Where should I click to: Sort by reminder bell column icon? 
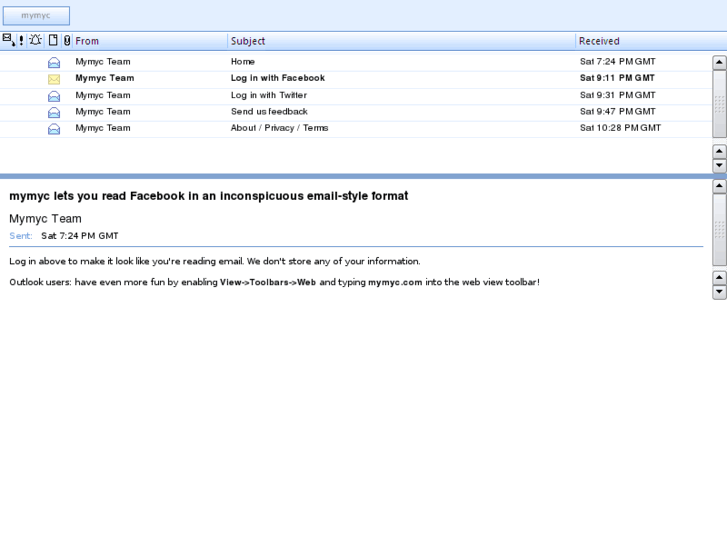(x=35, y=40)
